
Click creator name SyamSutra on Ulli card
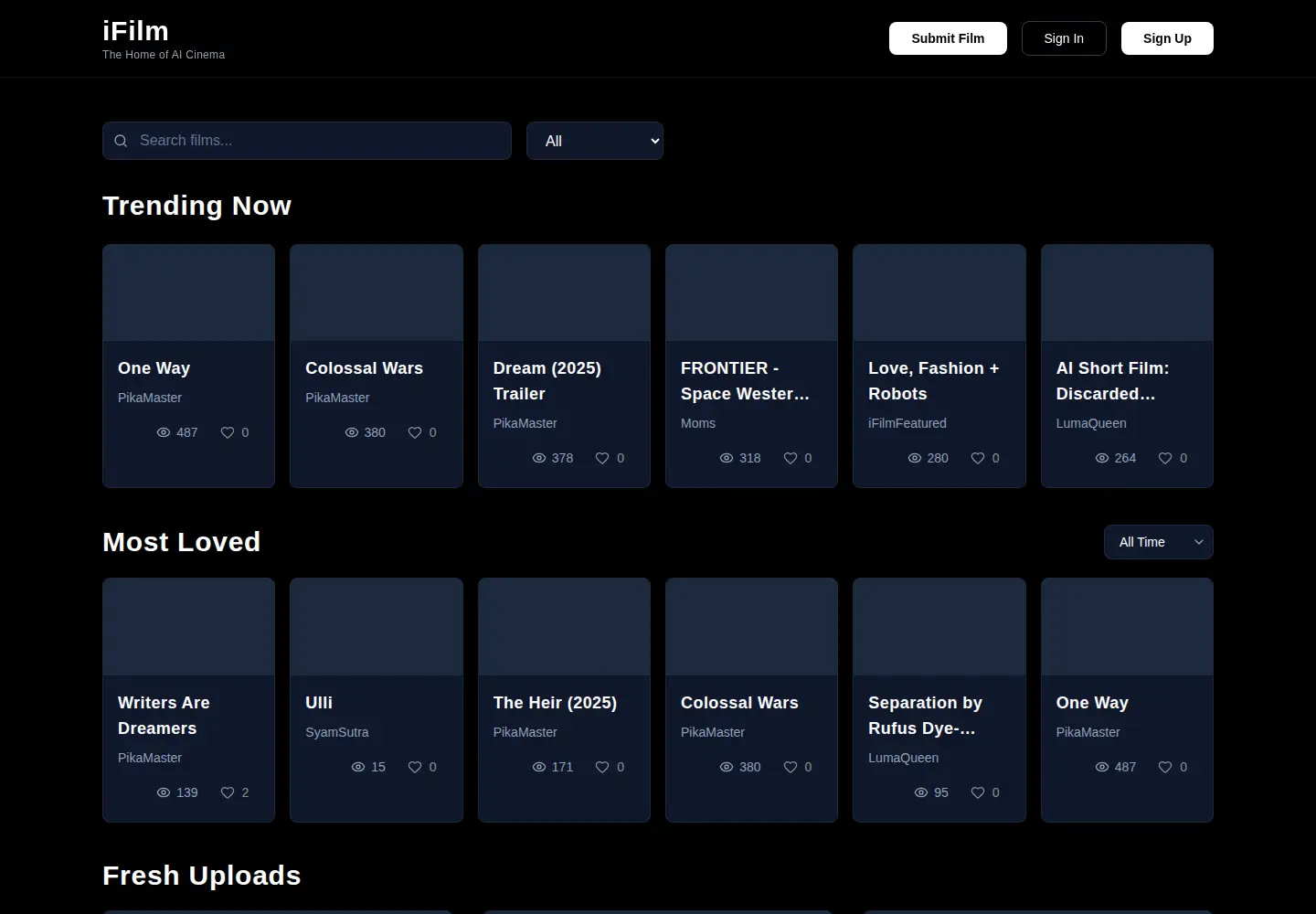(337, 732)
